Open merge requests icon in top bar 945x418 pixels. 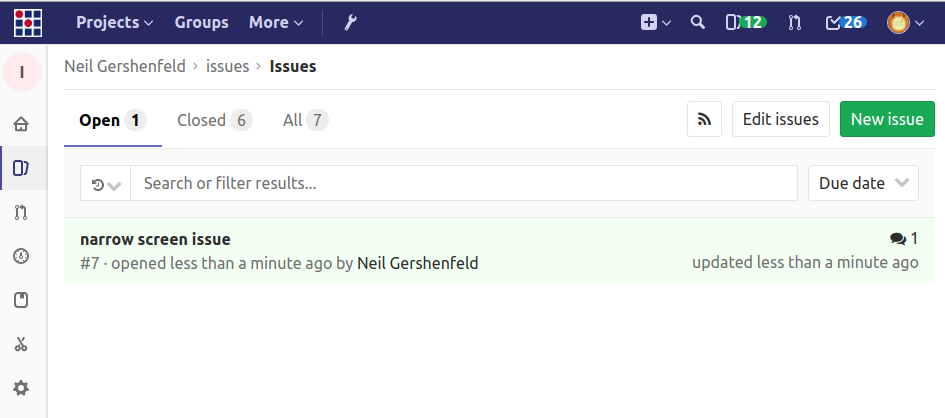coord(795,22)
